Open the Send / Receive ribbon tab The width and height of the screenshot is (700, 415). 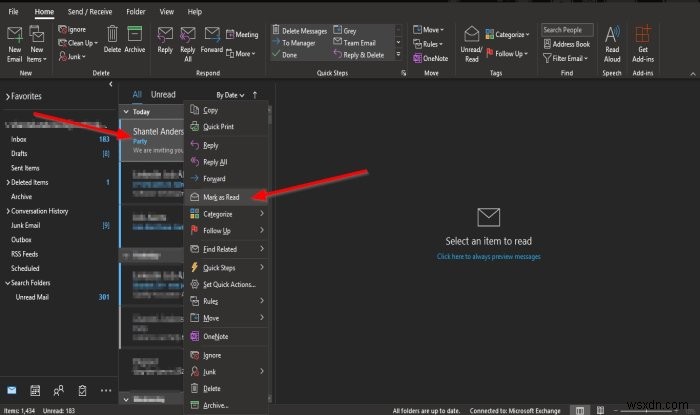tap(92, 9)
